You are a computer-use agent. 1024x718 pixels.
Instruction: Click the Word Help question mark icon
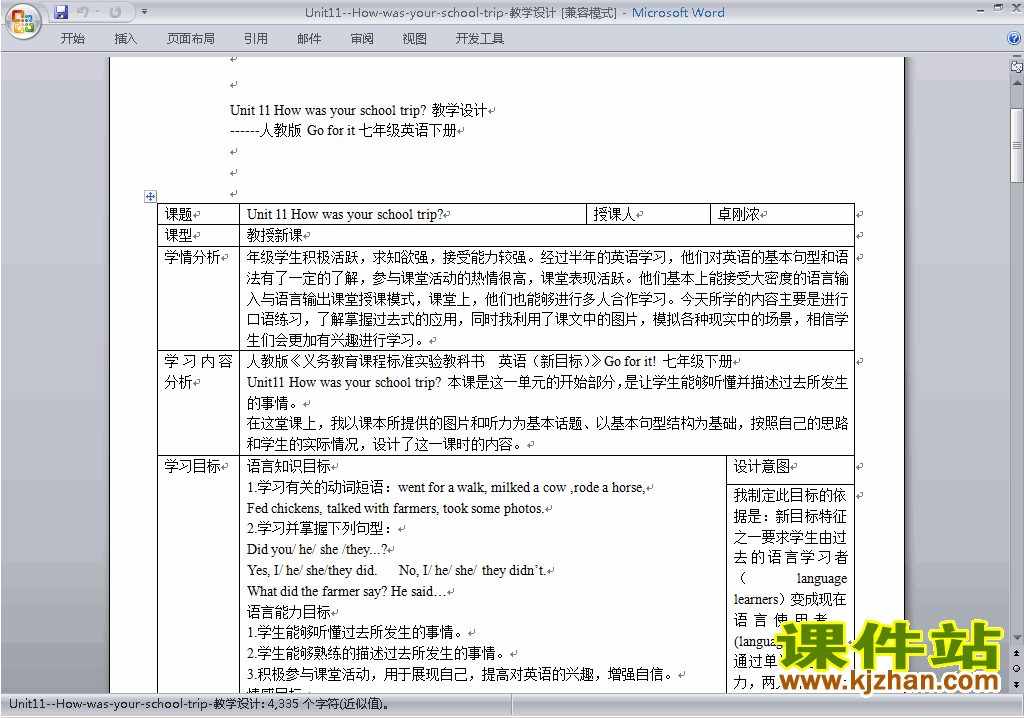coord(1014,39)
